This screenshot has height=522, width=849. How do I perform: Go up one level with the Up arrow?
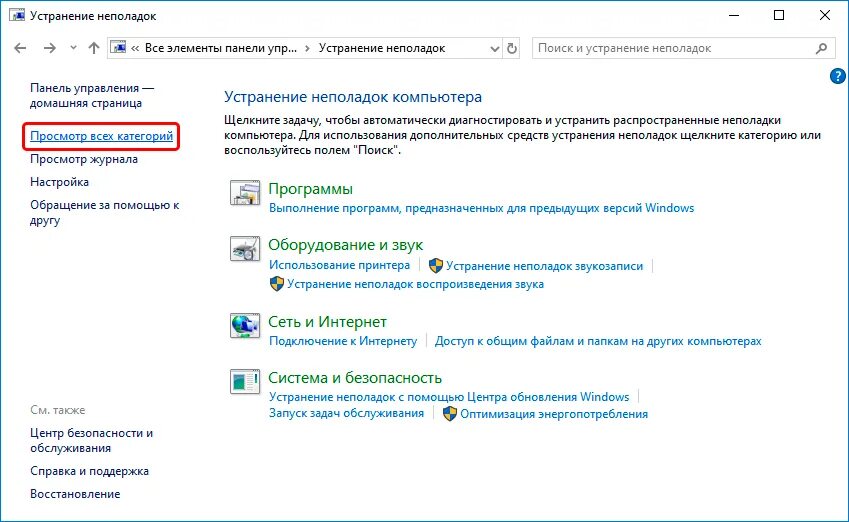(x=94, y=48)
